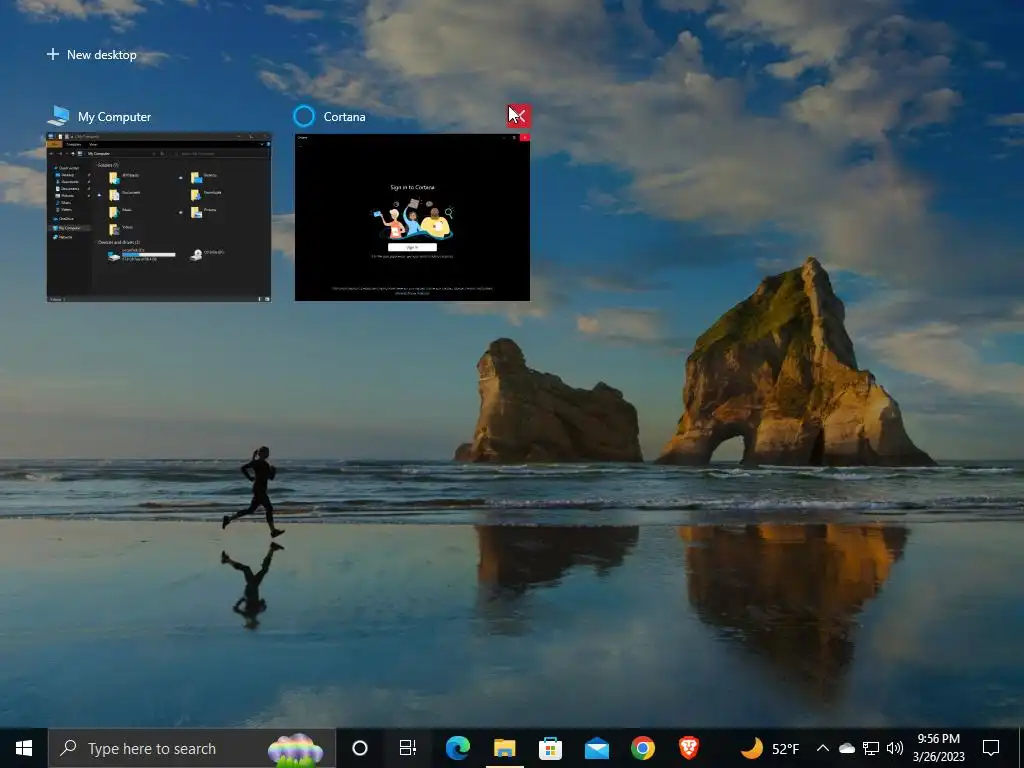Open the Mail app from the taskbar
Screen dimensions: 1024x768
(x=597, y=748)
